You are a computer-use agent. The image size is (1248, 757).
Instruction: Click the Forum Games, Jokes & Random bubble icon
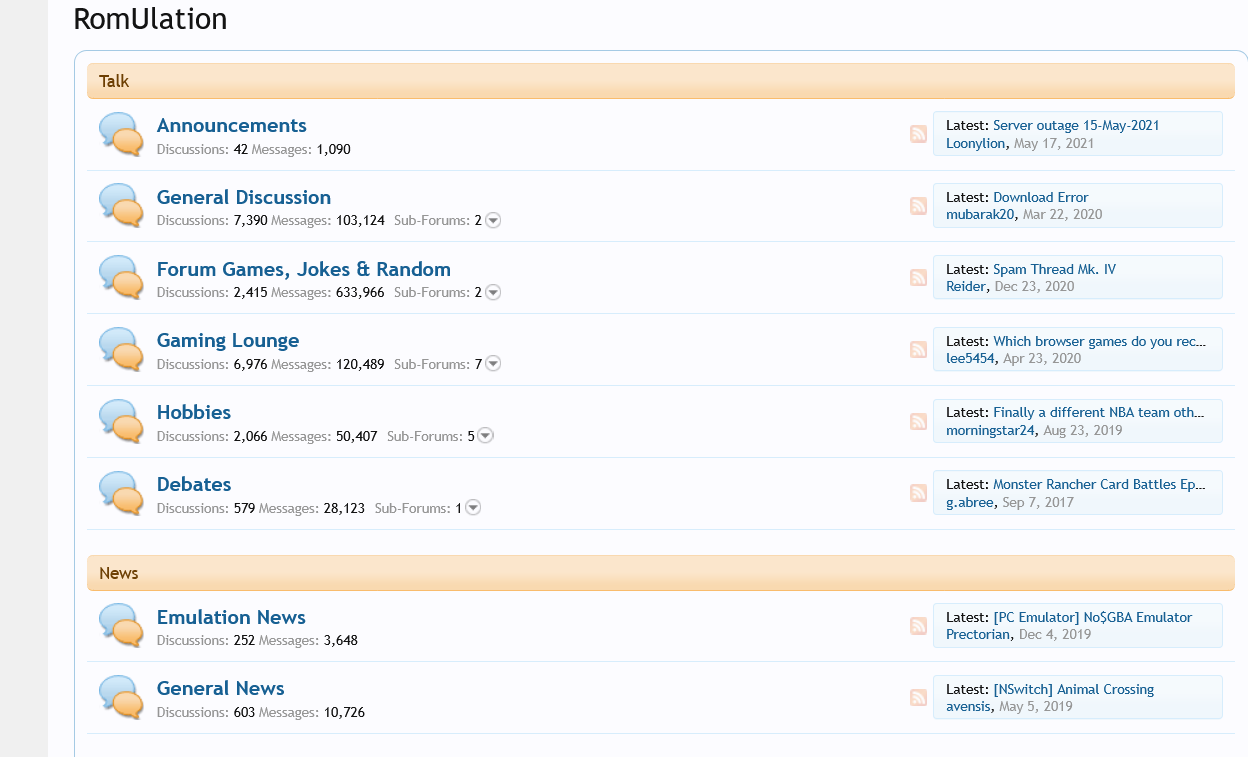122,278
